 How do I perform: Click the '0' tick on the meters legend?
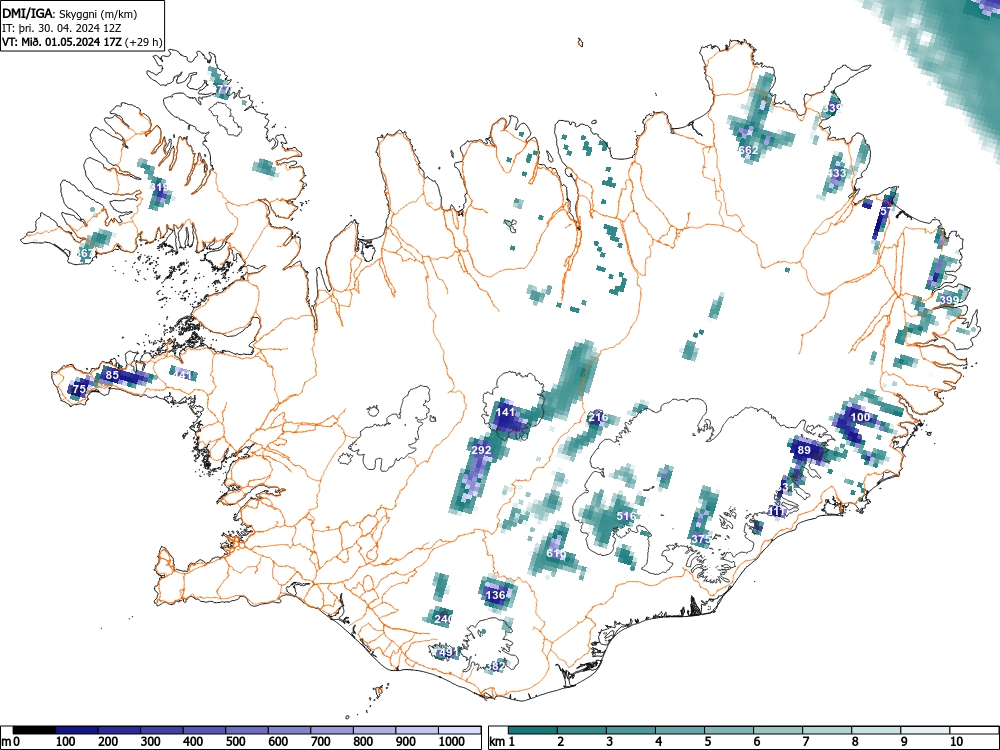(x=17, y=742)
